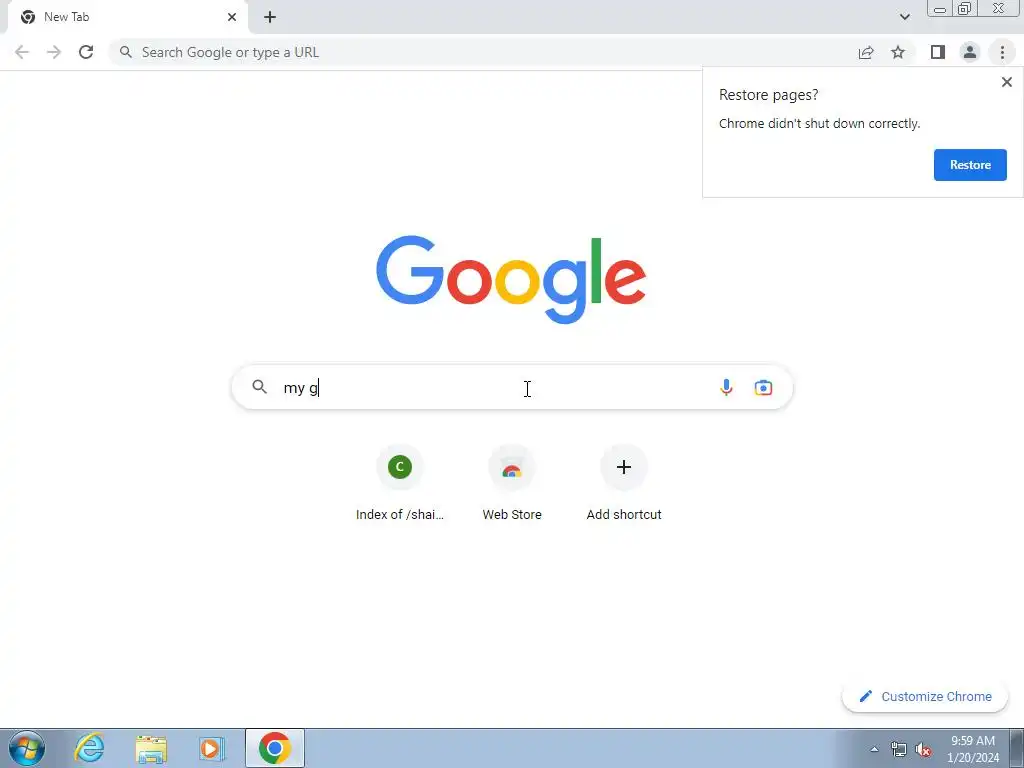Close the New Tab tab

232,17
